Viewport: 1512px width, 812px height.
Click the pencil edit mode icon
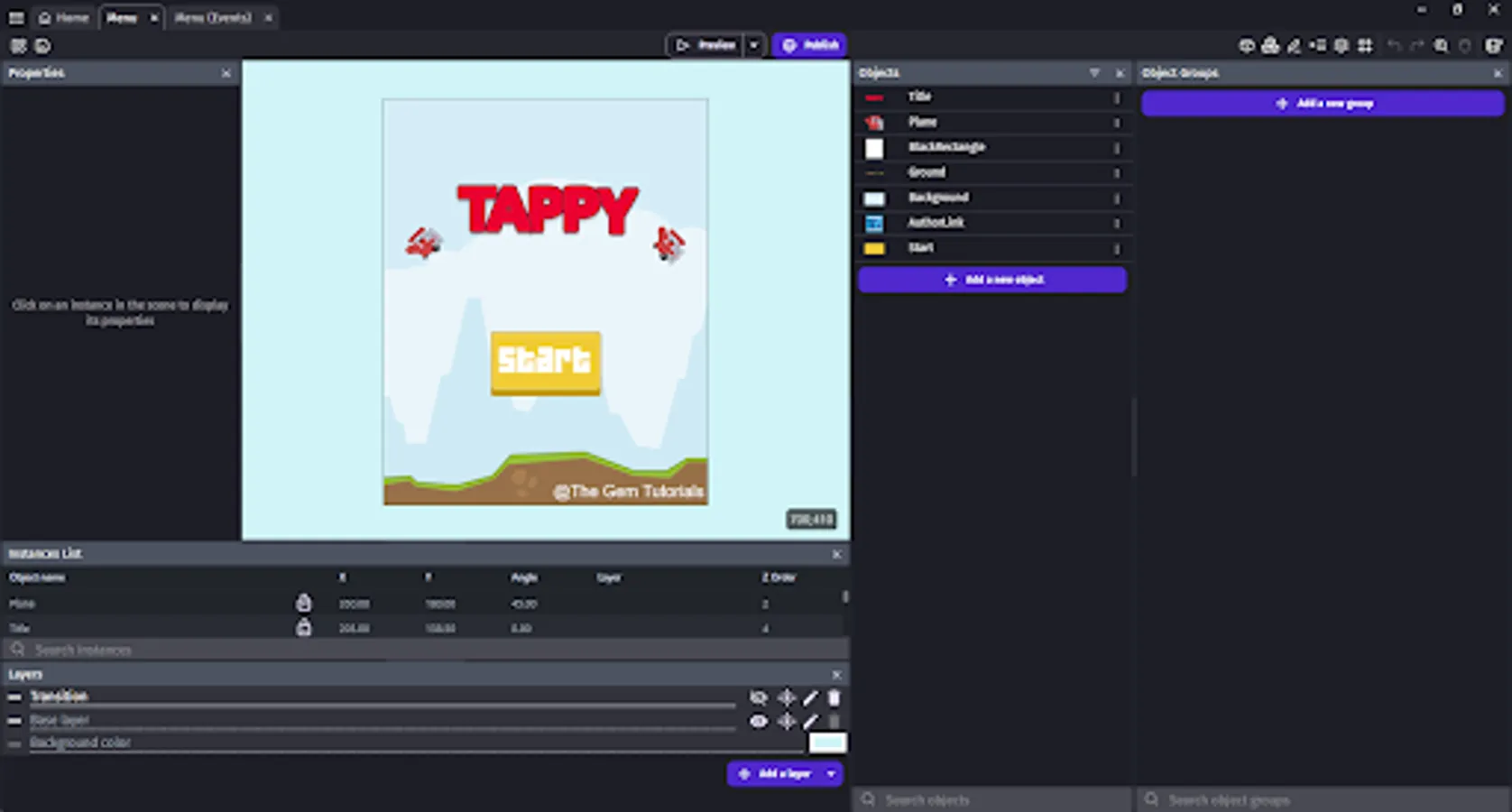point(1294,45)
